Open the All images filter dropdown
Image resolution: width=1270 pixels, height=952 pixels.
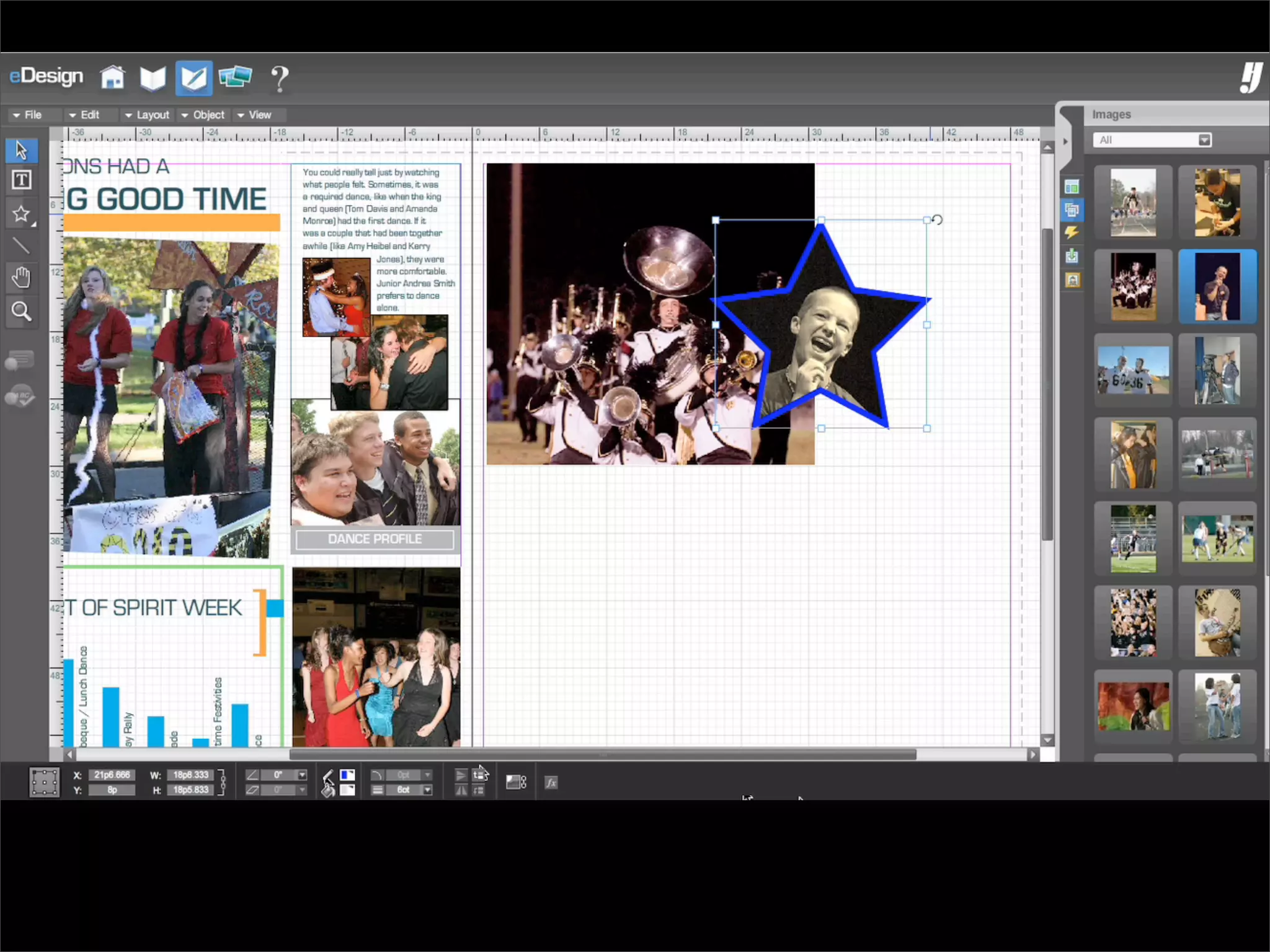1204,140
